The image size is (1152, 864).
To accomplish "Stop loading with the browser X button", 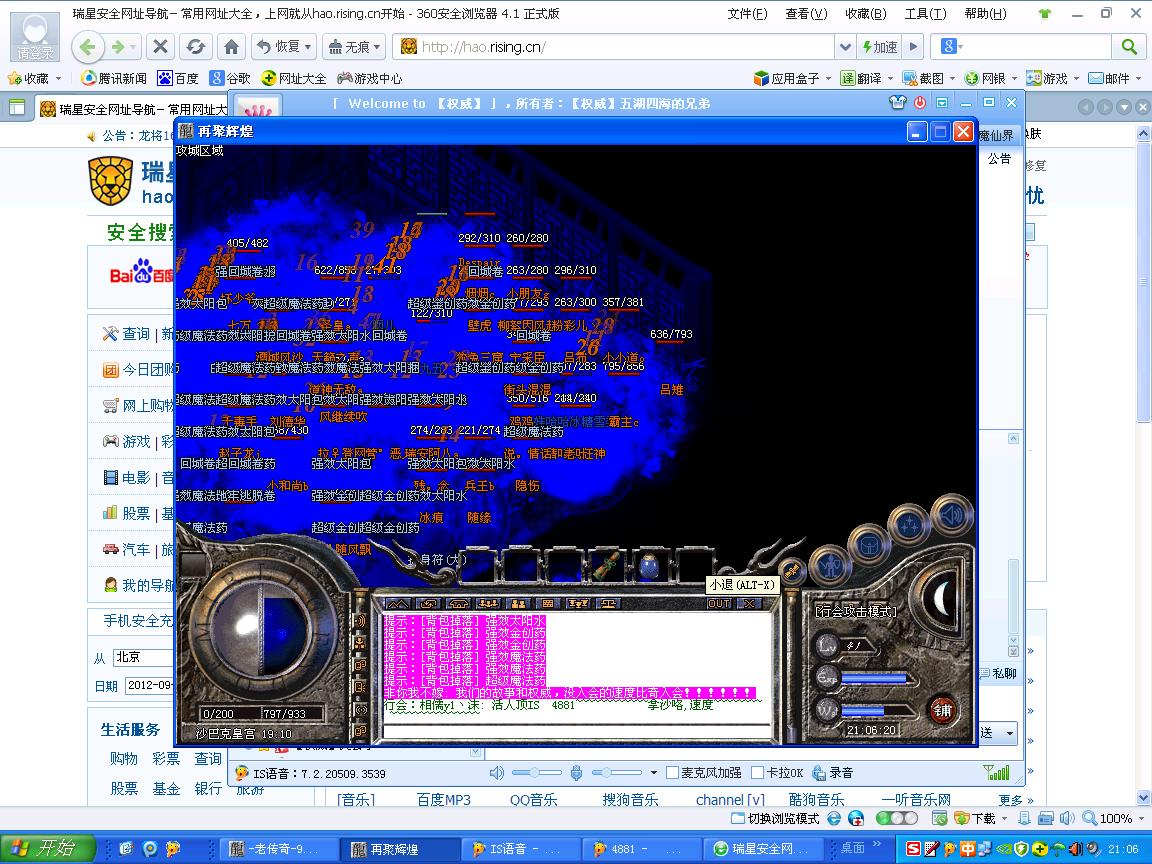I will point(159,47).
